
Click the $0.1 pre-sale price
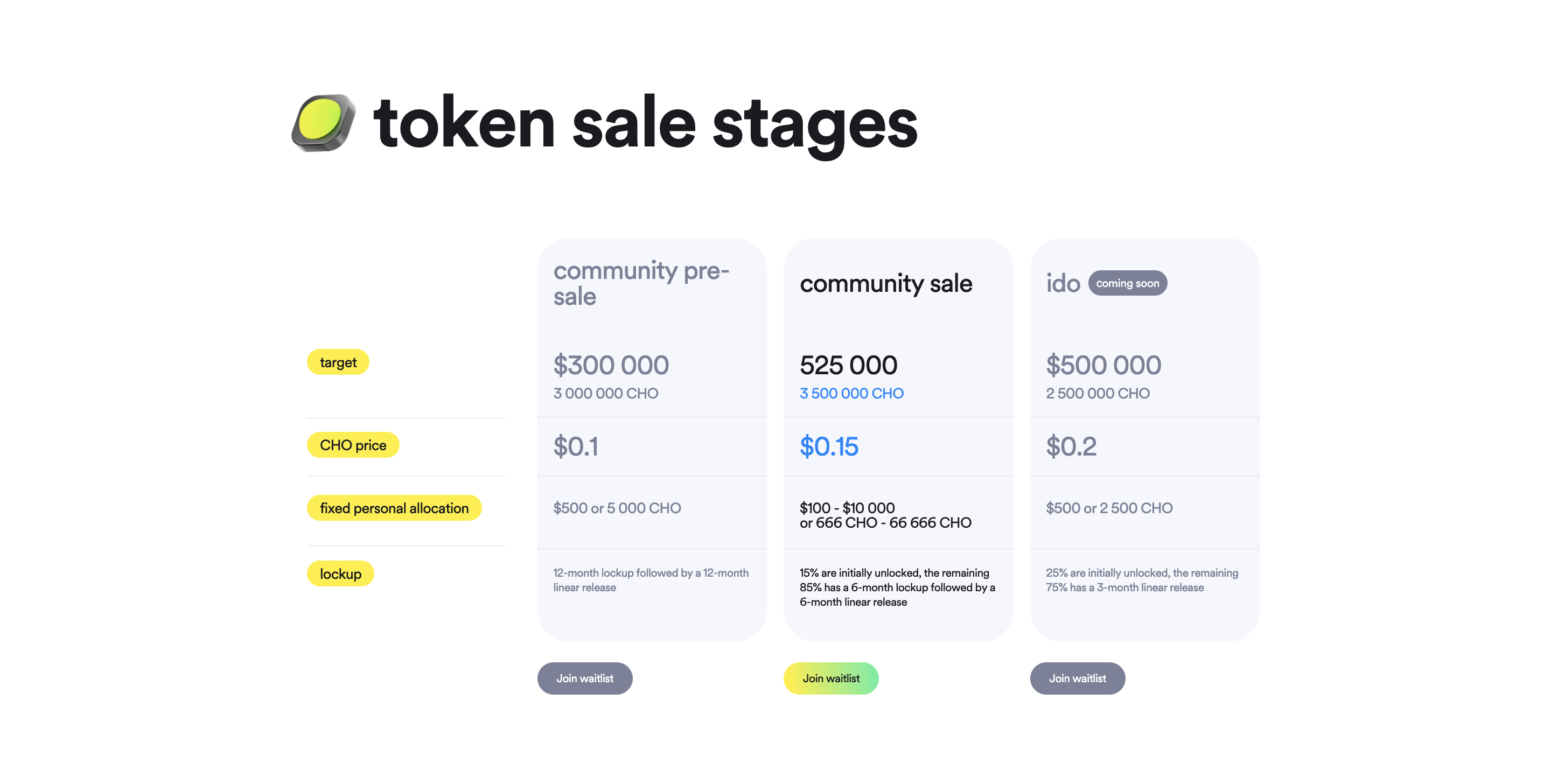tap(576, 446)
